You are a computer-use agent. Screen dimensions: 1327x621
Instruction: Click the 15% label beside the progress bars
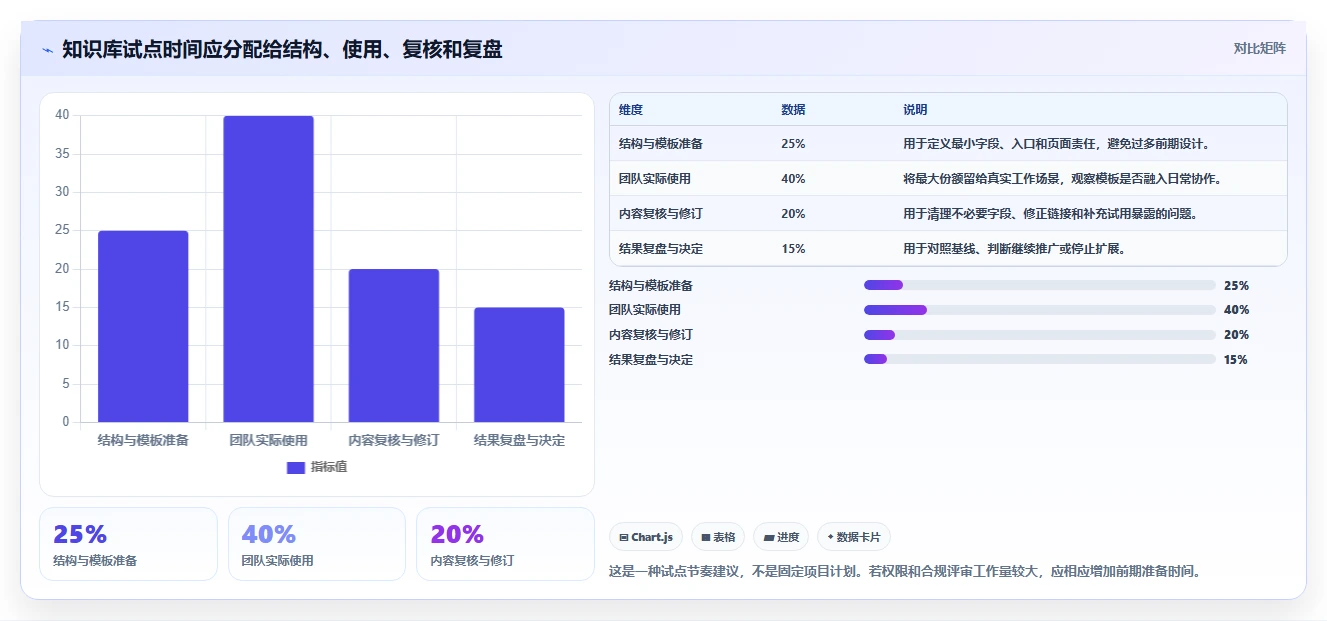[x=1236, y=359]
